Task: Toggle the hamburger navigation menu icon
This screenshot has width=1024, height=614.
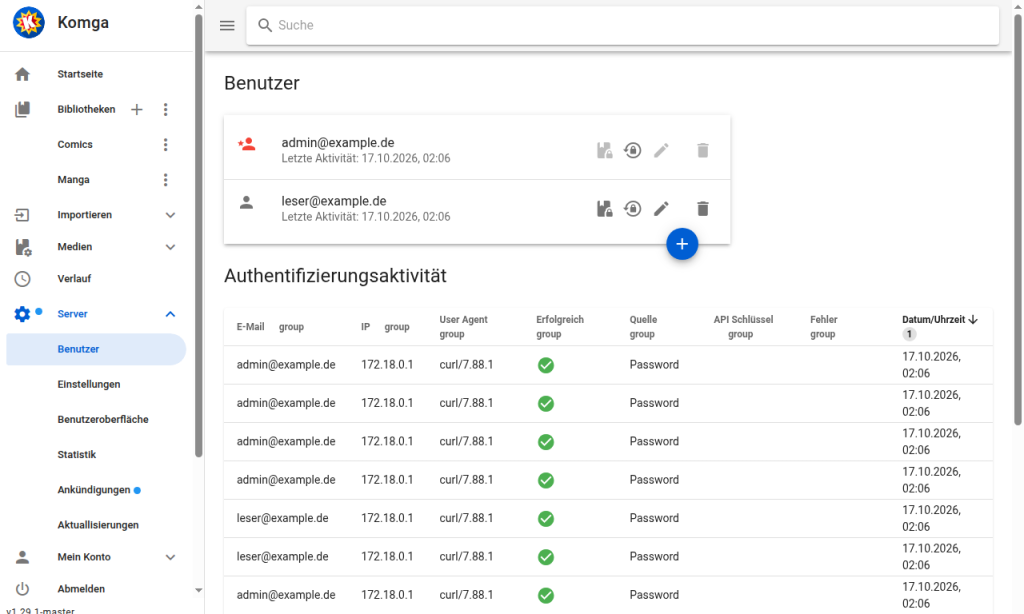Action: (227, 25)
